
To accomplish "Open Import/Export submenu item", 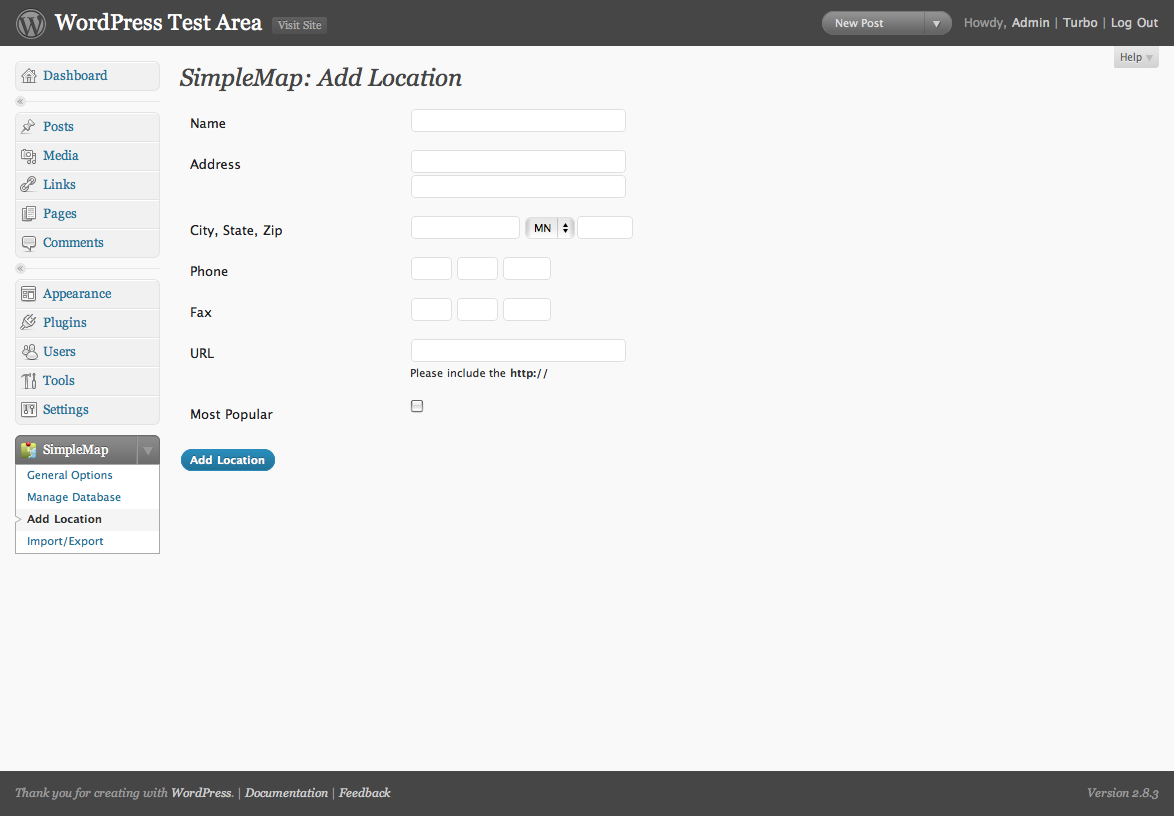I will tap(65, 541).
